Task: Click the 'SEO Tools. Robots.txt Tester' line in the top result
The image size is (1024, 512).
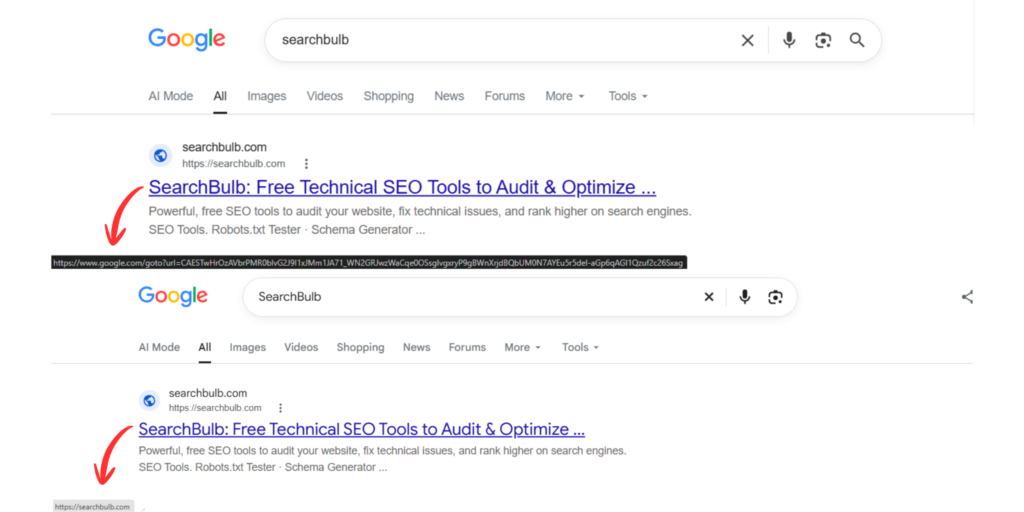Action: (x=287, y=230)
